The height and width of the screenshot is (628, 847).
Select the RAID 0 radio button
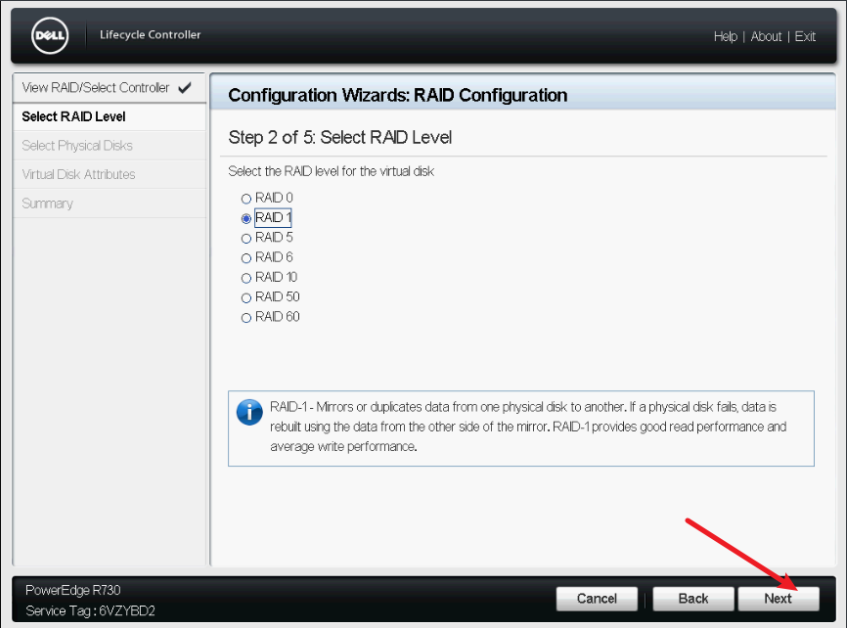pyautogui.click(x=245, y=198)
